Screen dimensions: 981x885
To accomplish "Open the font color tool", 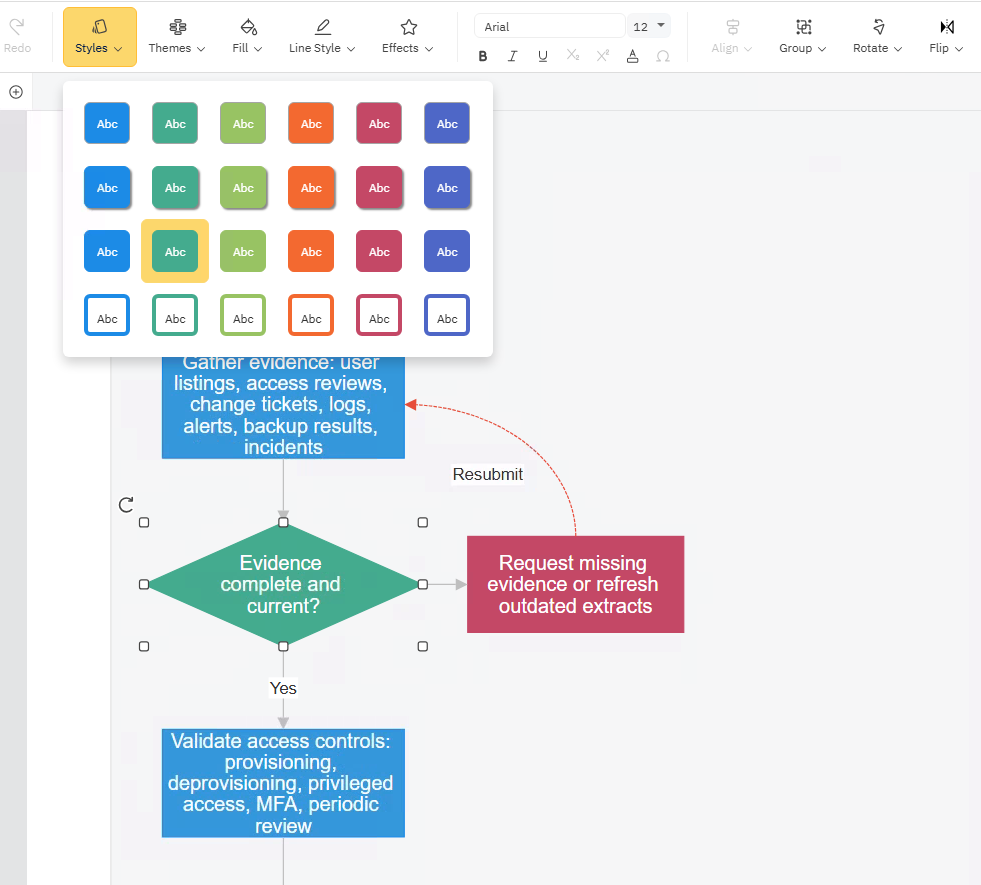I will [633, 56].
